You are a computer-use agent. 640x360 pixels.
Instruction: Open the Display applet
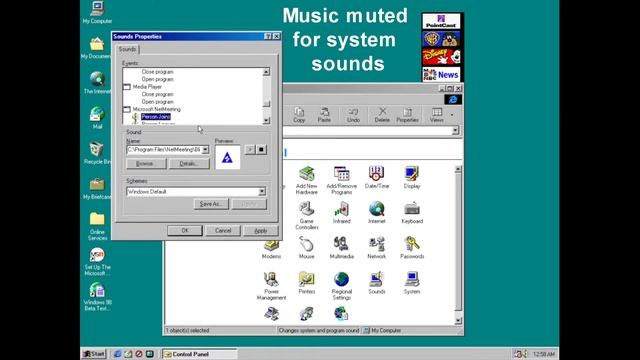(412, 177)
